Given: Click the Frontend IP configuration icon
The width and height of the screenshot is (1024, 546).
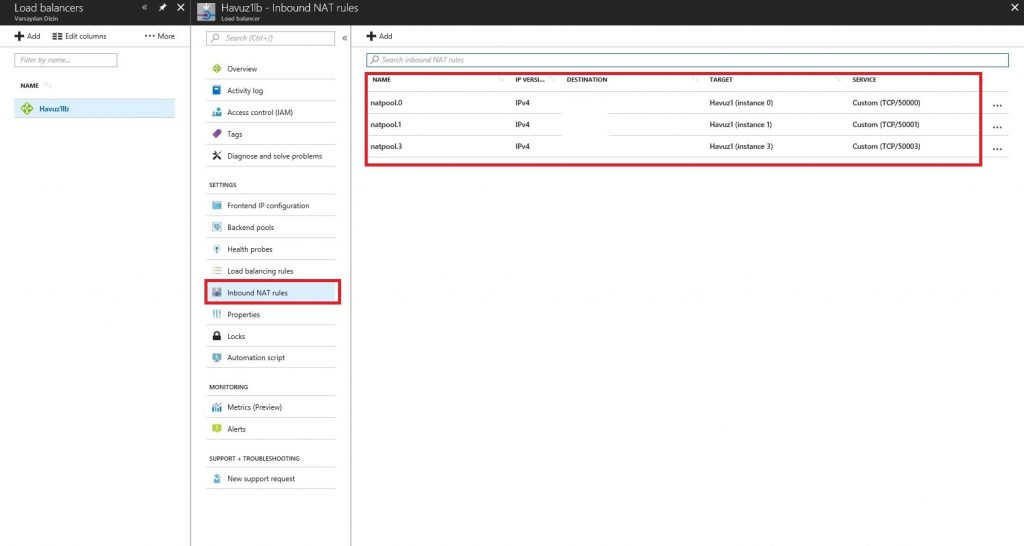Looking at the screenshot, I should (217, 206).
